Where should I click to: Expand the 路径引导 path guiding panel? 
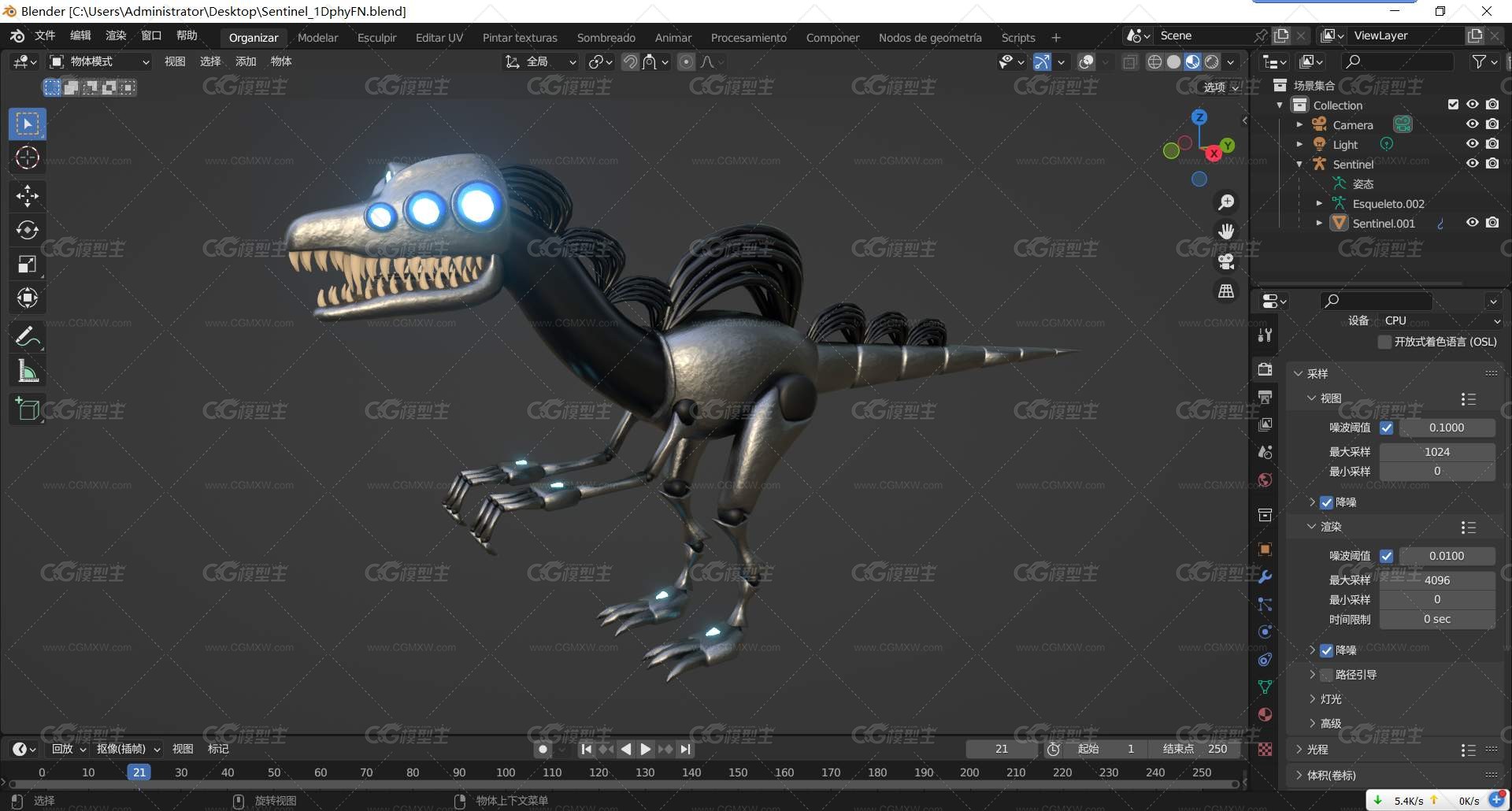click(1312, 675)
